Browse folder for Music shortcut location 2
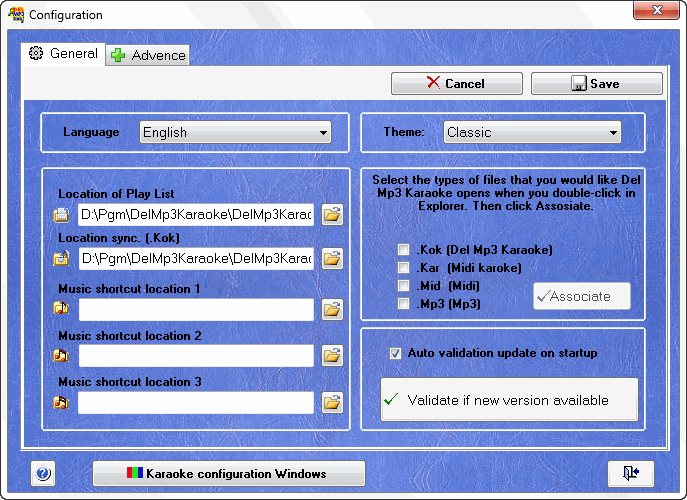Screen dimensions: 687x500 point(332,356)
